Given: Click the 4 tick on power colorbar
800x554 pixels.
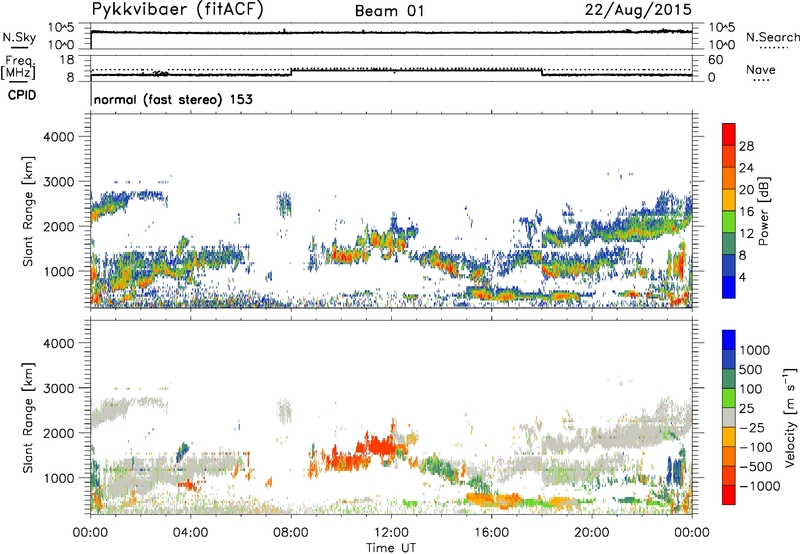Looking at the screenshot, I should tap(743, 277).
